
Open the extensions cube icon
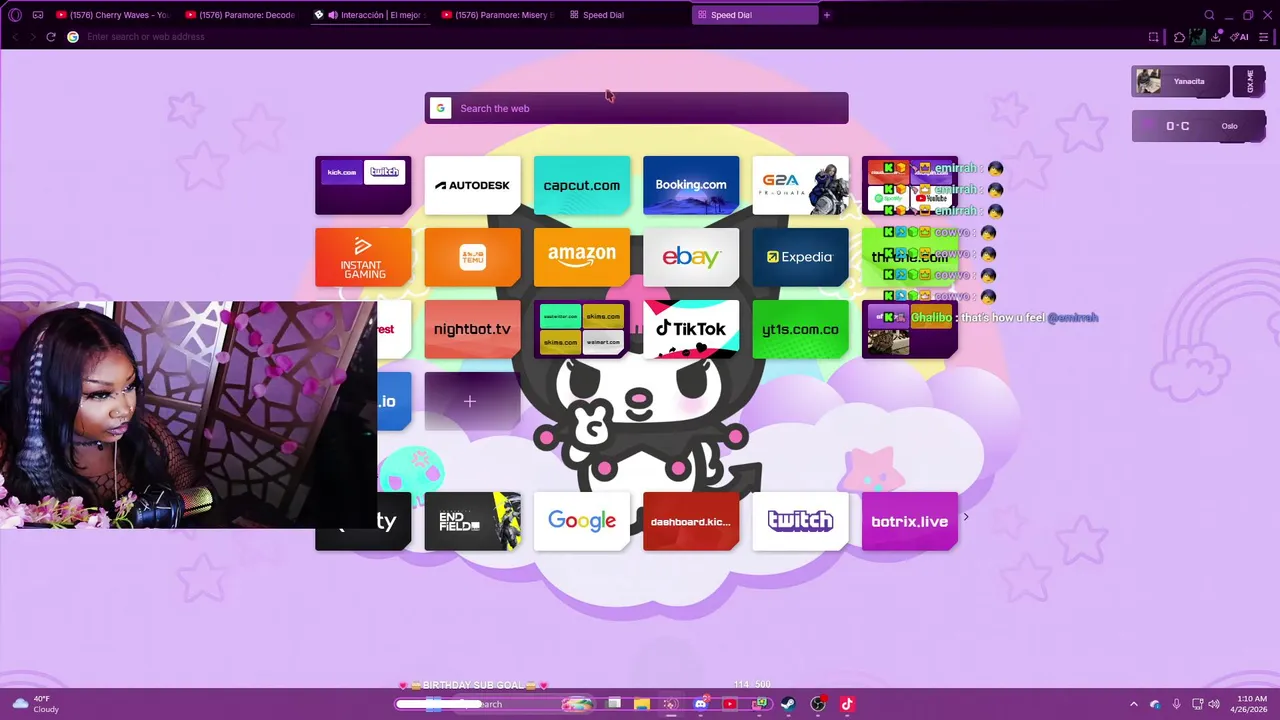(1179, 37)
